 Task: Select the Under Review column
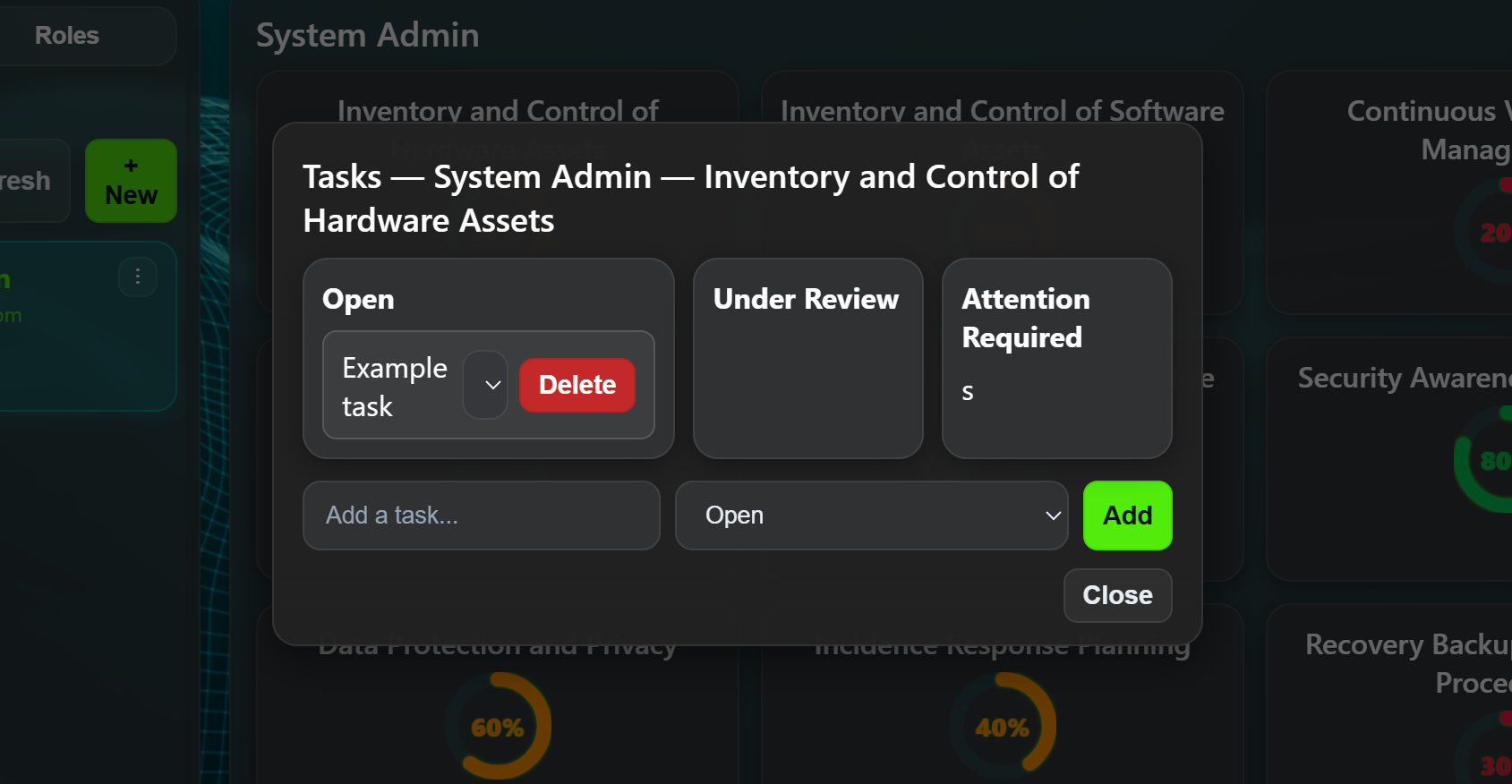tap(807, 359)
